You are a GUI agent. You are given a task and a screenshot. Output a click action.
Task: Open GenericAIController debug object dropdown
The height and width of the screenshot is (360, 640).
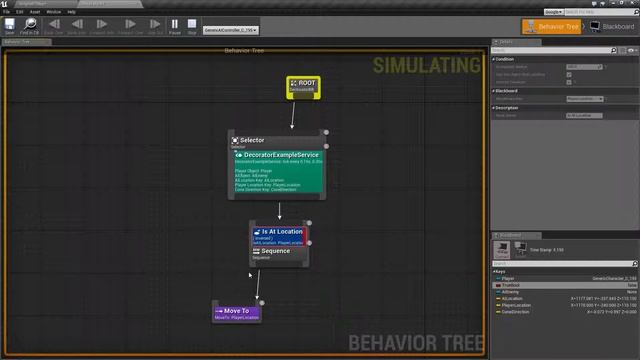231,30
